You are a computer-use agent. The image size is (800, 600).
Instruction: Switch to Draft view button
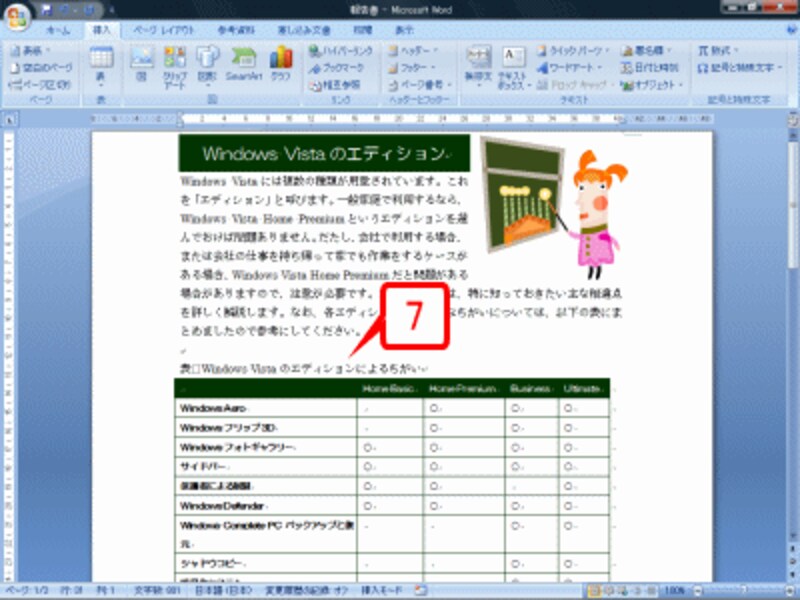[x=652, y=591]
